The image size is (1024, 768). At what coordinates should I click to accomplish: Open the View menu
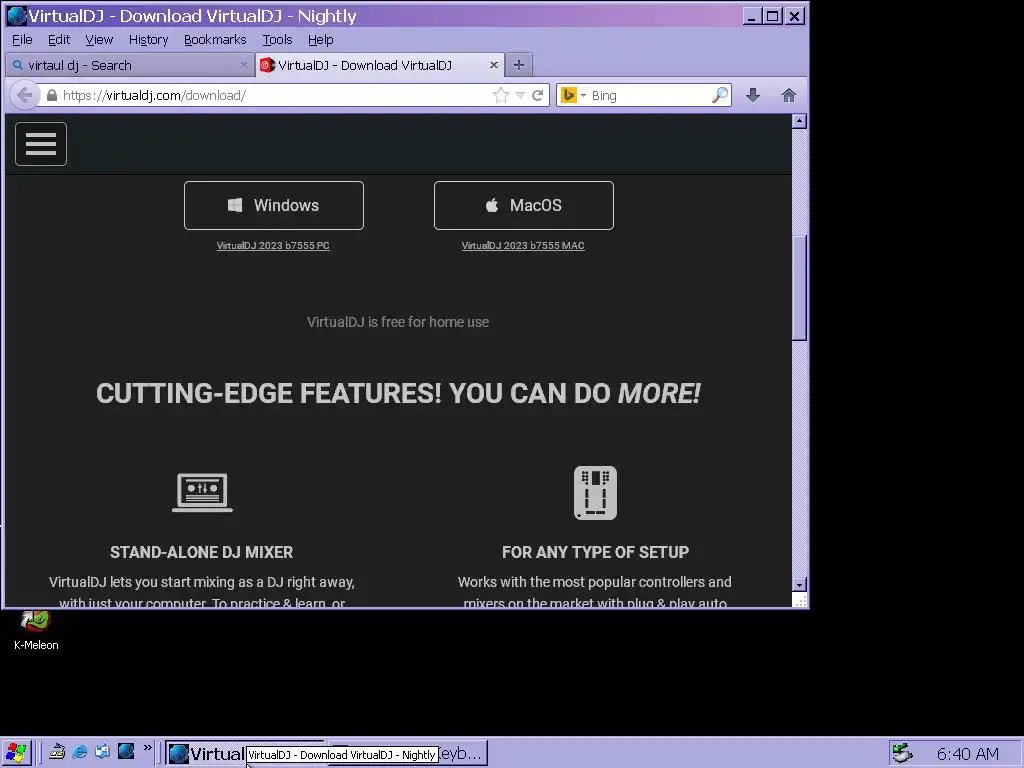[99, 40]
